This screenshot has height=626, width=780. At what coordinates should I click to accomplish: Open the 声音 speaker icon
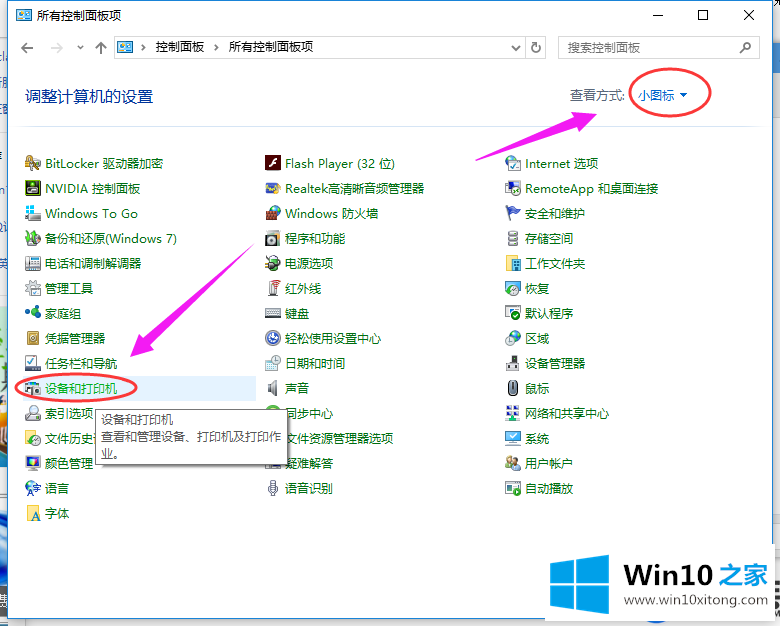tap(273, 388)
